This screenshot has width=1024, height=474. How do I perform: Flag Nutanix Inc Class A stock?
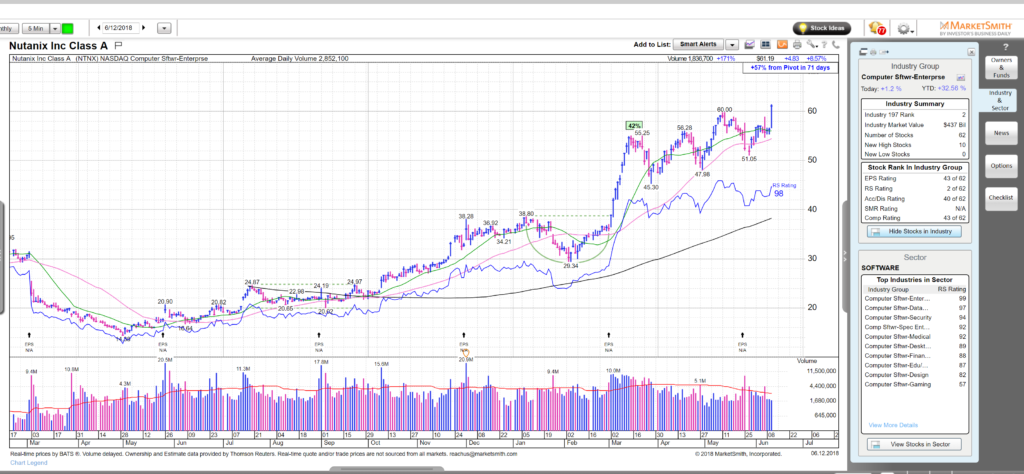coord(118,46)
